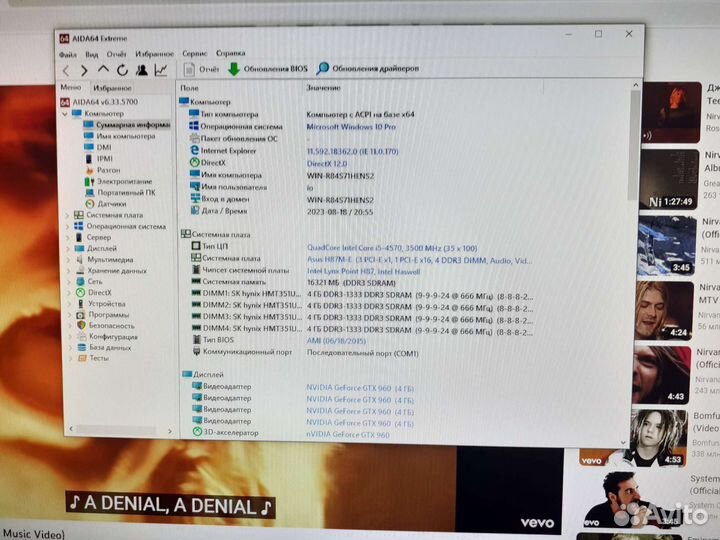Open the DirectX 12.0 value link
The image size is (720, 540).
[x=327, y=163]
